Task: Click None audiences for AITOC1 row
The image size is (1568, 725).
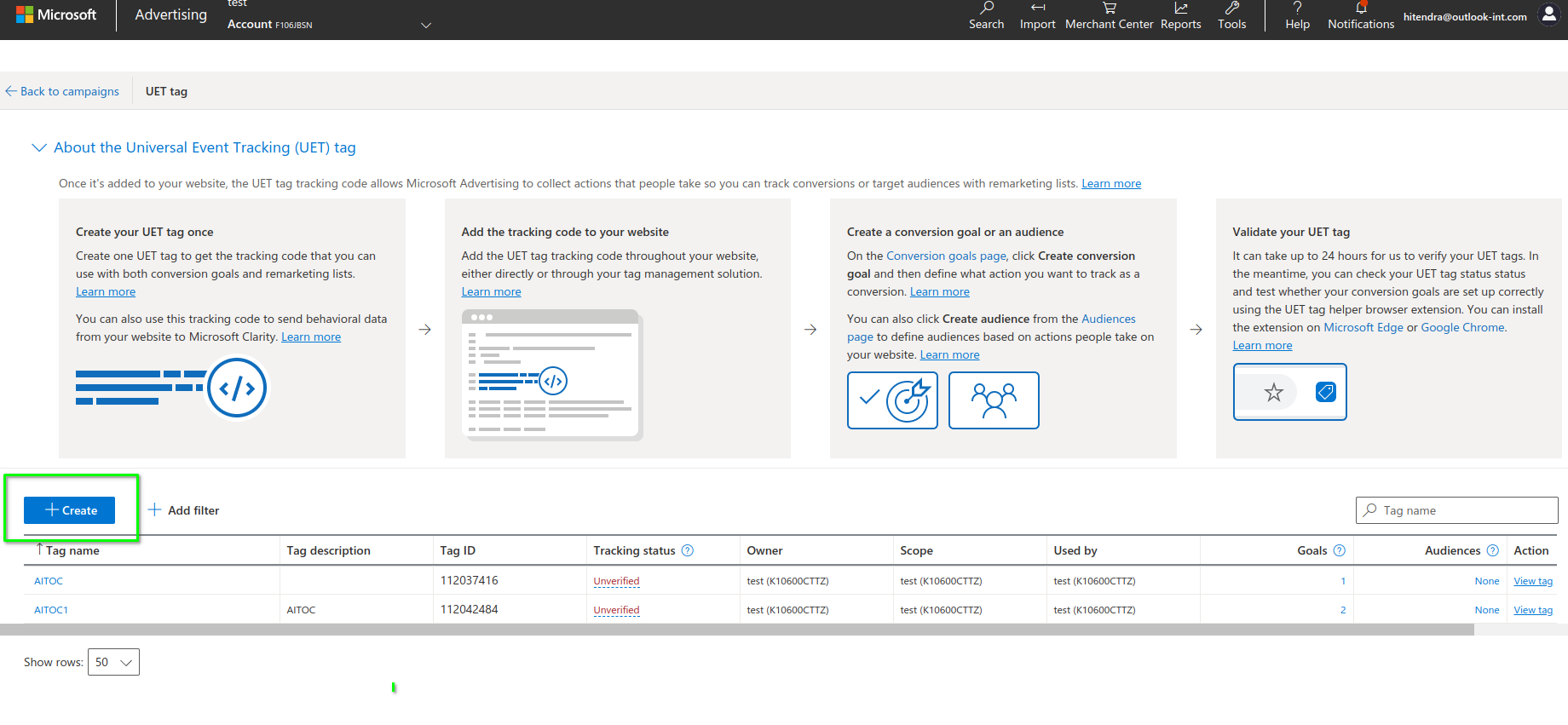Action: pos(1487,610)
